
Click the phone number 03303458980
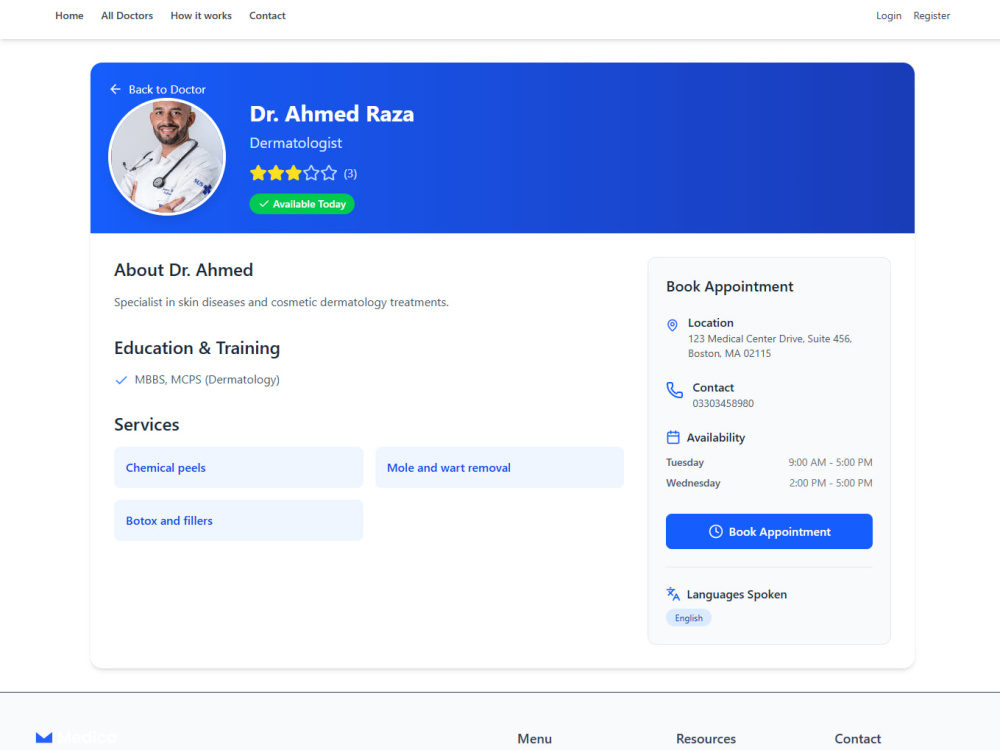723,404
